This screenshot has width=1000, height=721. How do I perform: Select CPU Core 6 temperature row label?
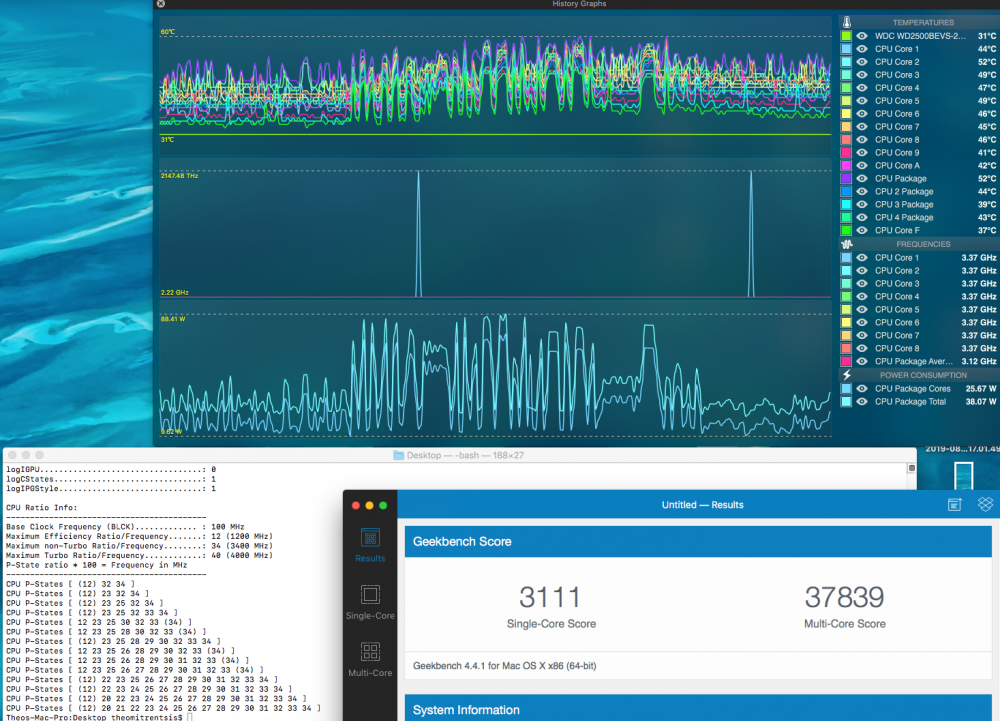click(897, 113)
